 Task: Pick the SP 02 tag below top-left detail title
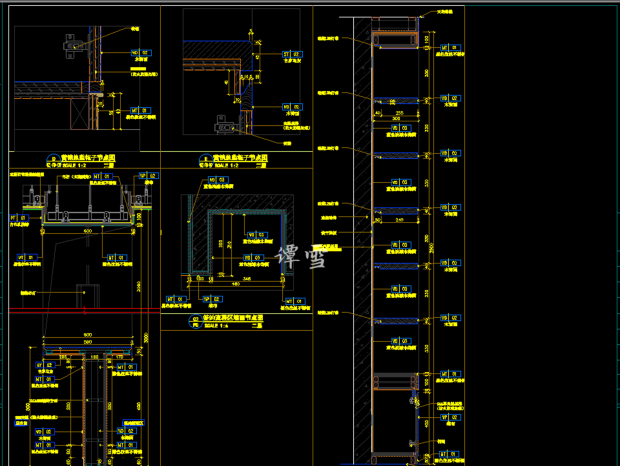[142, 176]
